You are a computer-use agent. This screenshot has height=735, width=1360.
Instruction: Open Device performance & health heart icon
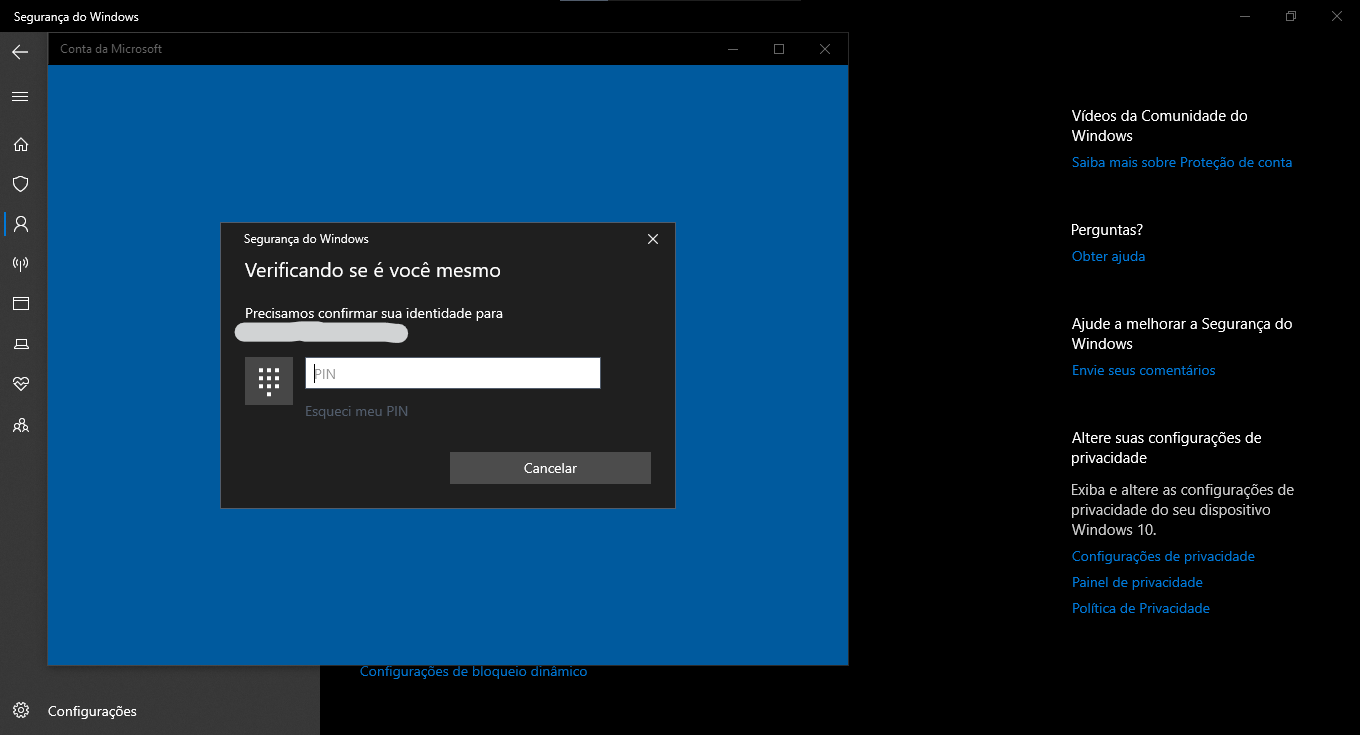pyautogui.click(x=20, y=384)
